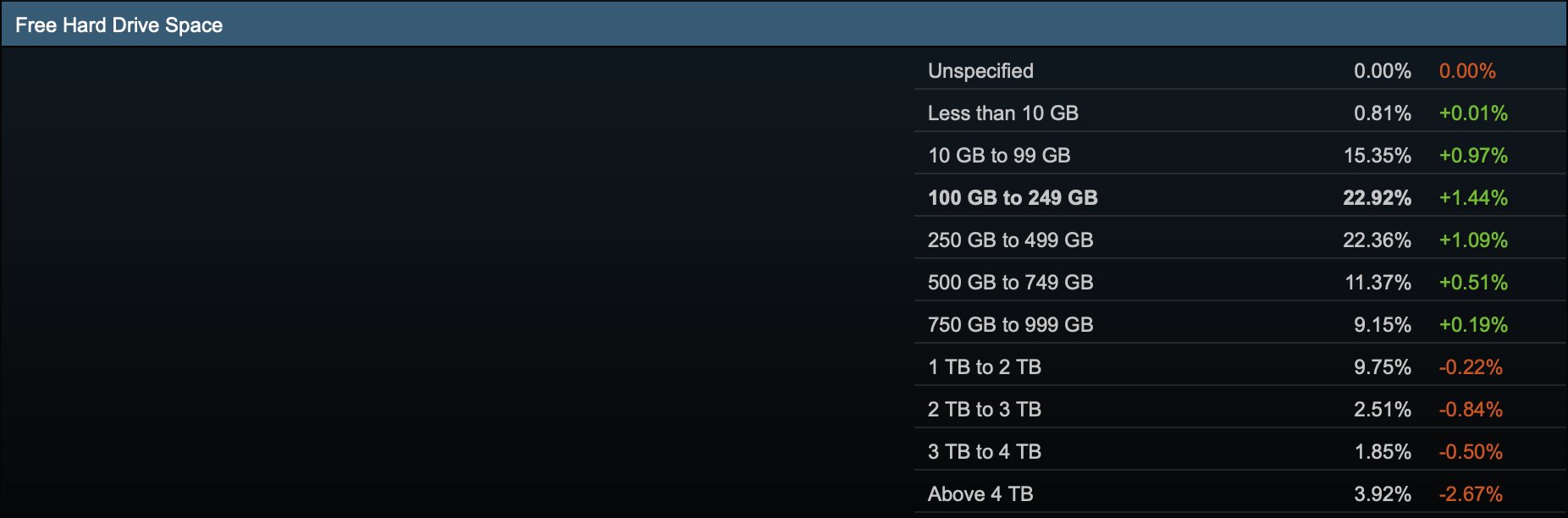This screenshot has height=518, width=1568.
Task: Click the 3 TB to 4 TB row
Action: 1240,449
